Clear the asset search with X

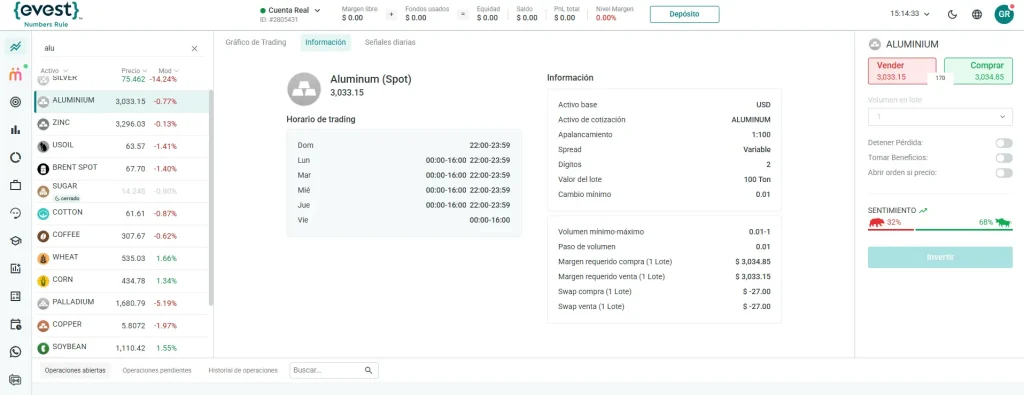194,48
